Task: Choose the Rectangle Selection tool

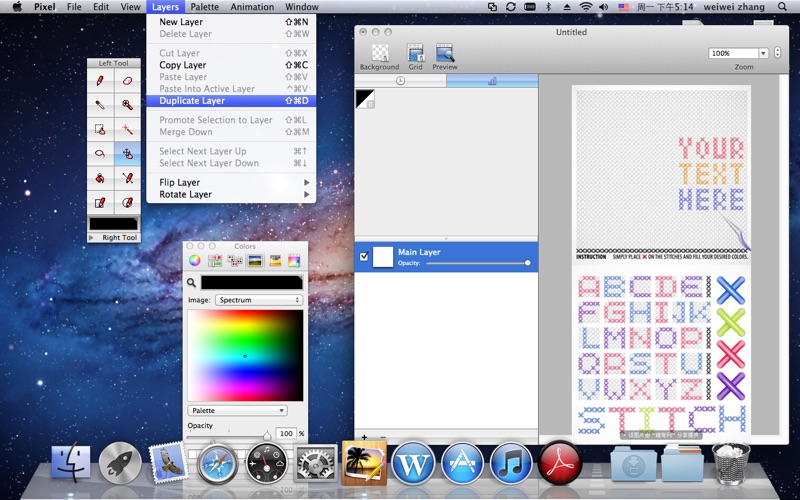Action: (101, 129)
